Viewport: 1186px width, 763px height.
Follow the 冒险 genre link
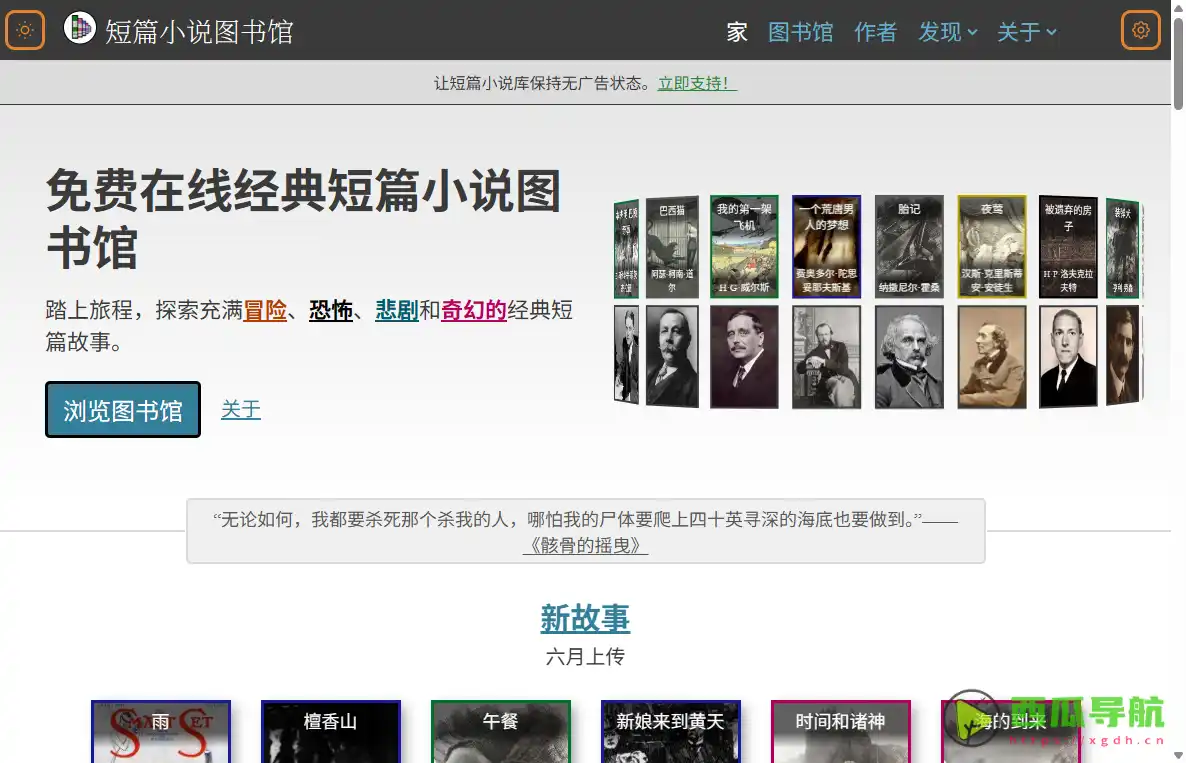[265, 310]
